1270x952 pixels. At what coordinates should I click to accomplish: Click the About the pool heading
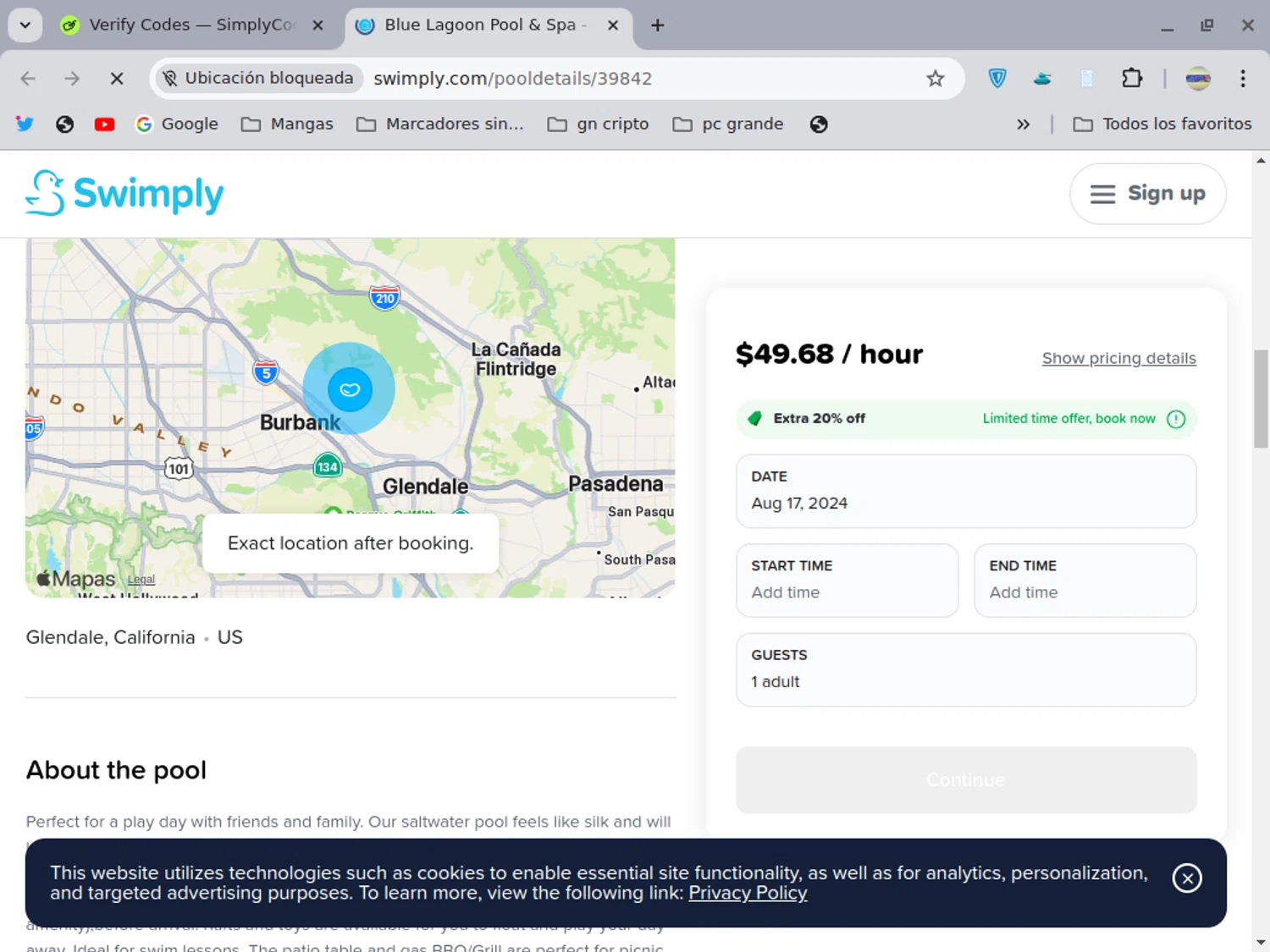click(x=116, y=770)
